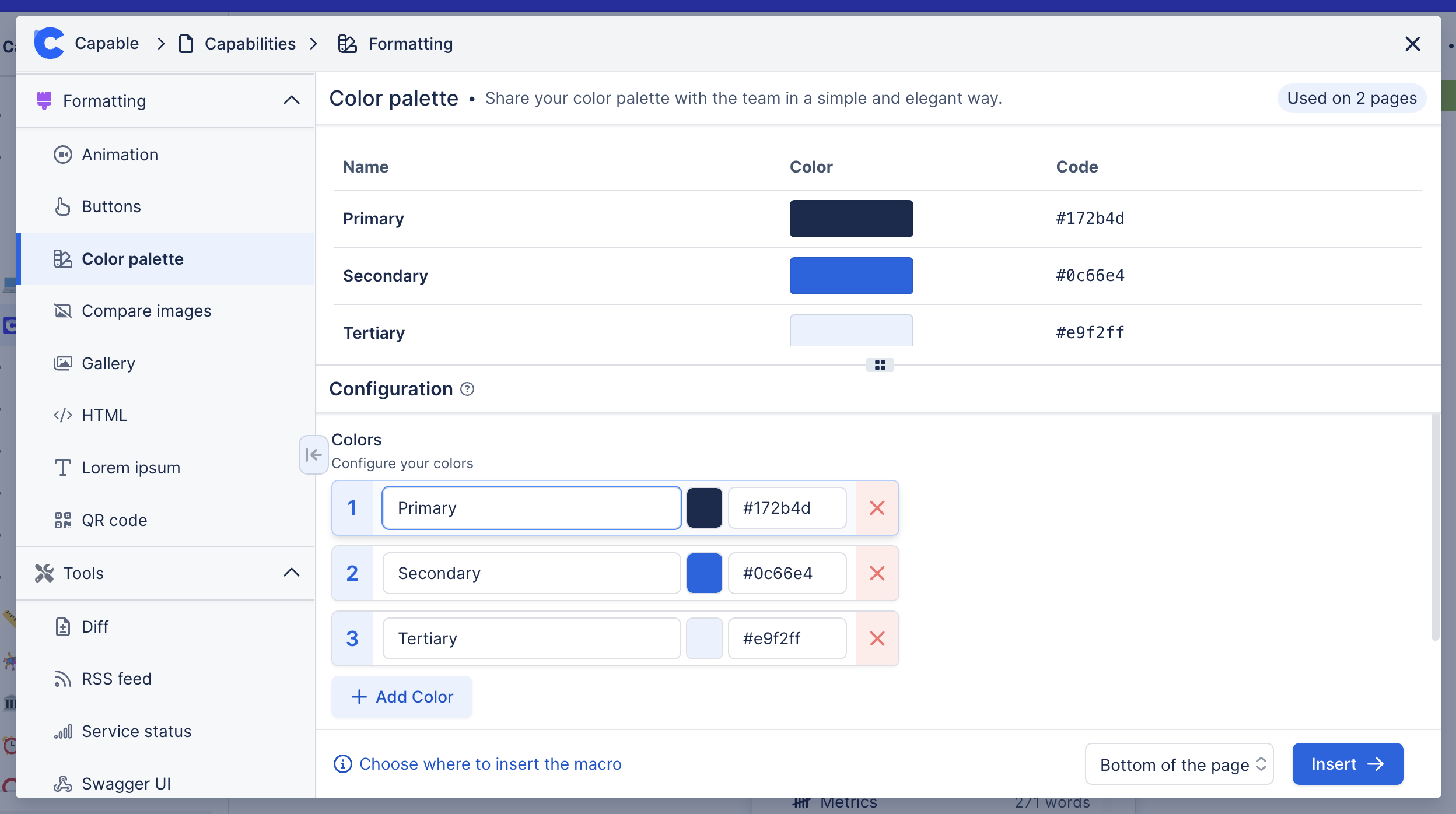Expand the Formatting section in sidebar
Screen dimensions: 1456x814
(290, 100)
